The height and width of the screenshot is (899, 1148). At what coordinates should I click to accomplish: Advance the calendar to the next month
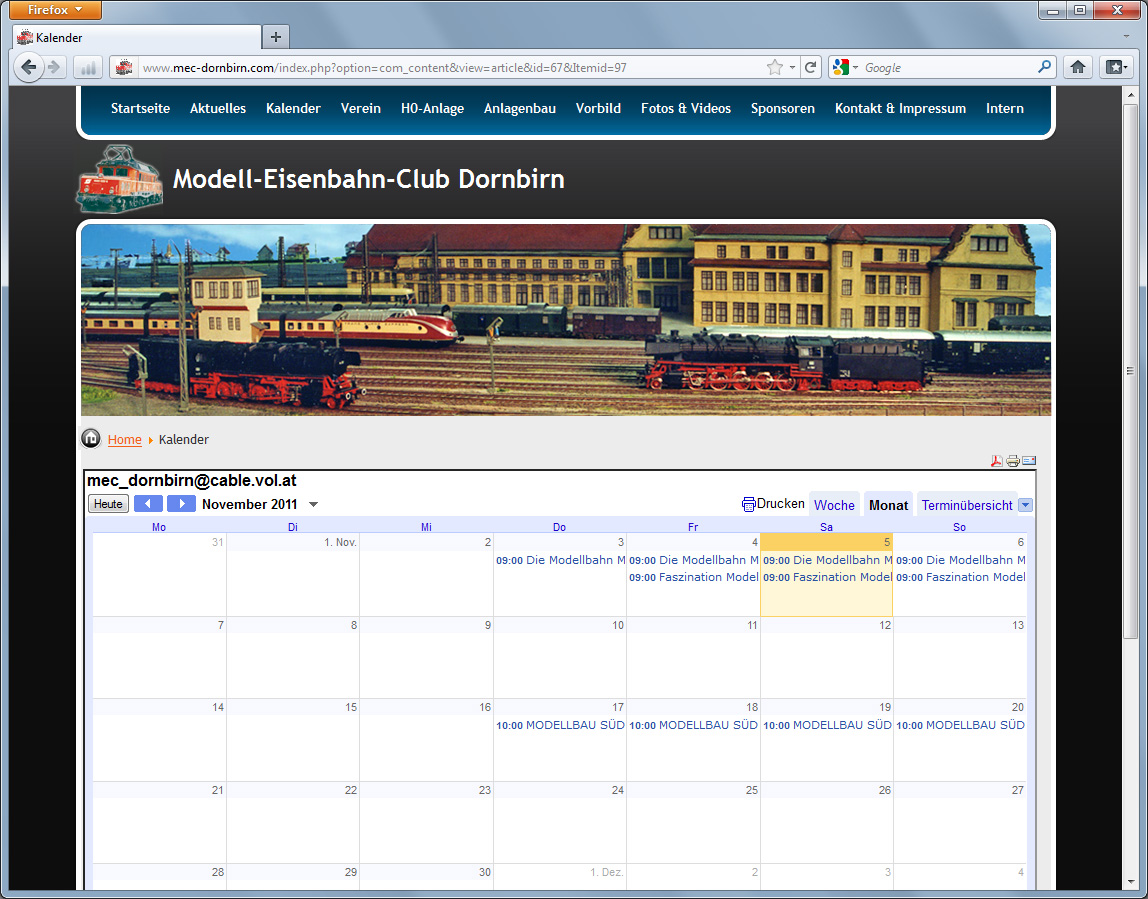pos(182,504)
